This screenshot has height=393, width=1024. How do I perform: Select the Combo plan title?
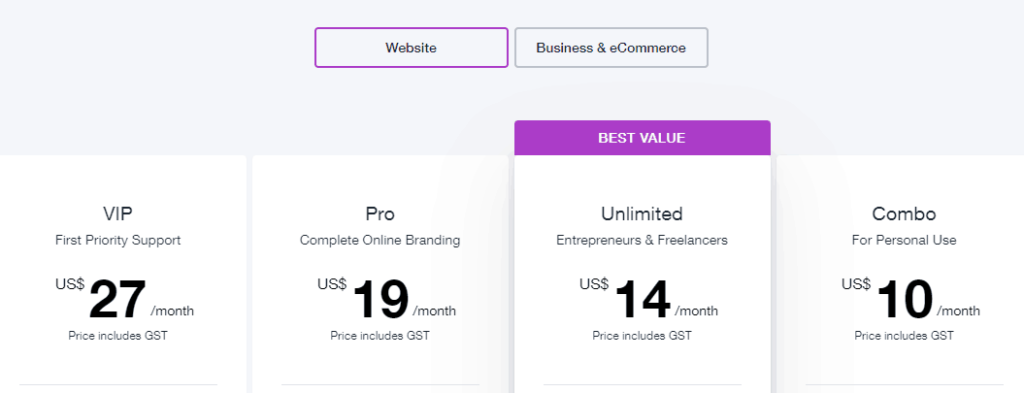(904, 213)
